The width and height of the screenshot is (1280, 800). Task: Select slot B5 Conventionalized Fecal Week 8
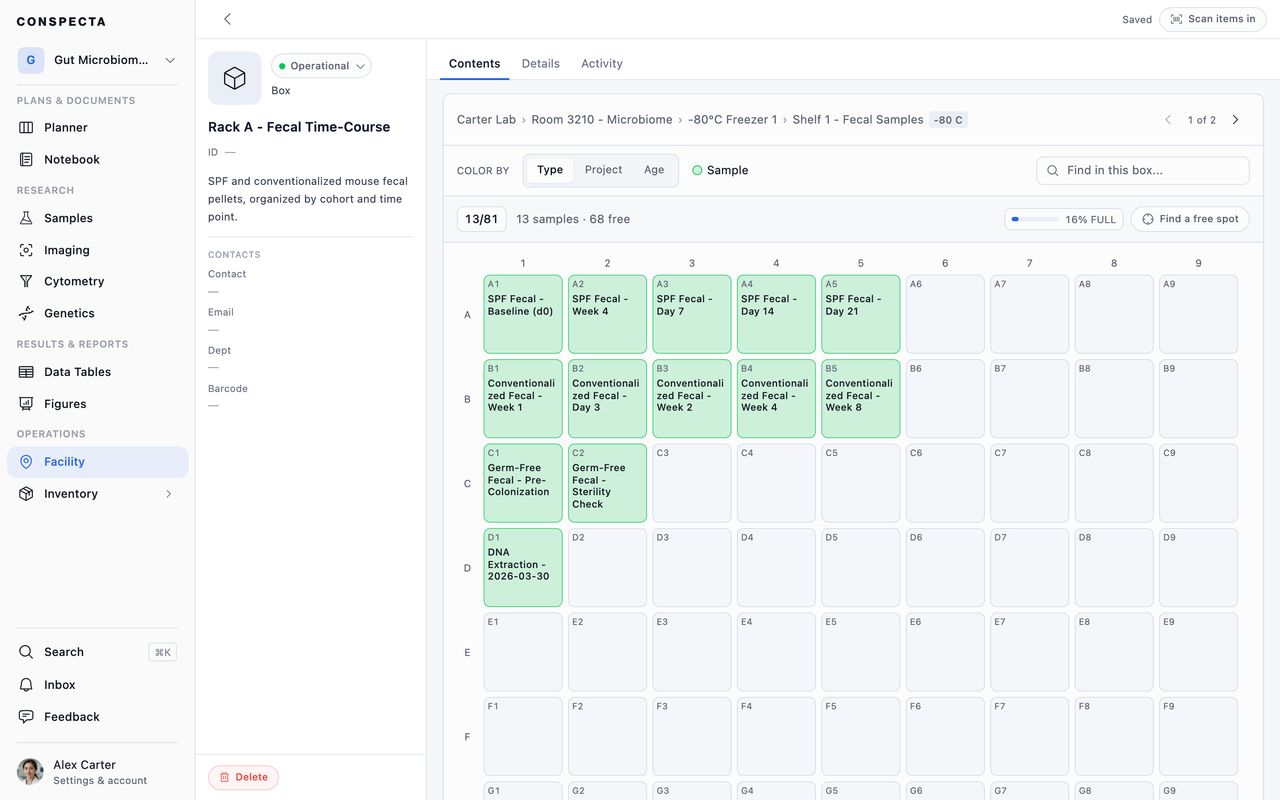tap(861, 399)
